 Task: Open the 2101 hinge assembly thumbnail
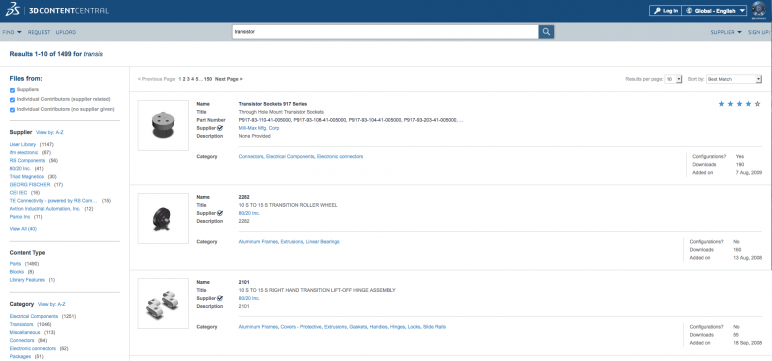click(163, 303)
